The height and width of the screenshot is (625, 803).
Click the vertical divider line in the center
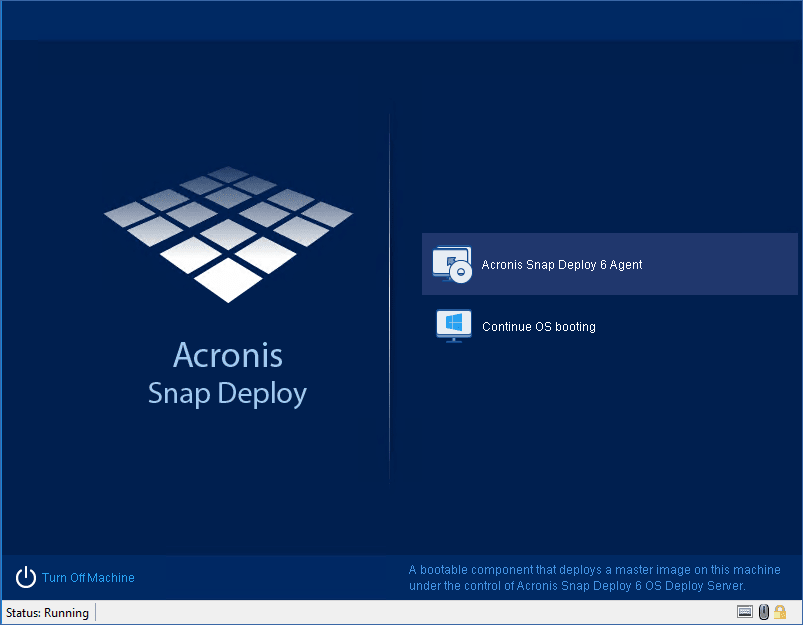coord(389,300)
